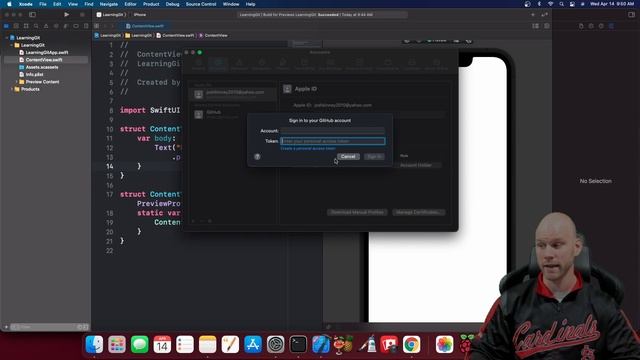Open App Store from the dock
Viewport: 640px width, 360px height.
[253, 344]
